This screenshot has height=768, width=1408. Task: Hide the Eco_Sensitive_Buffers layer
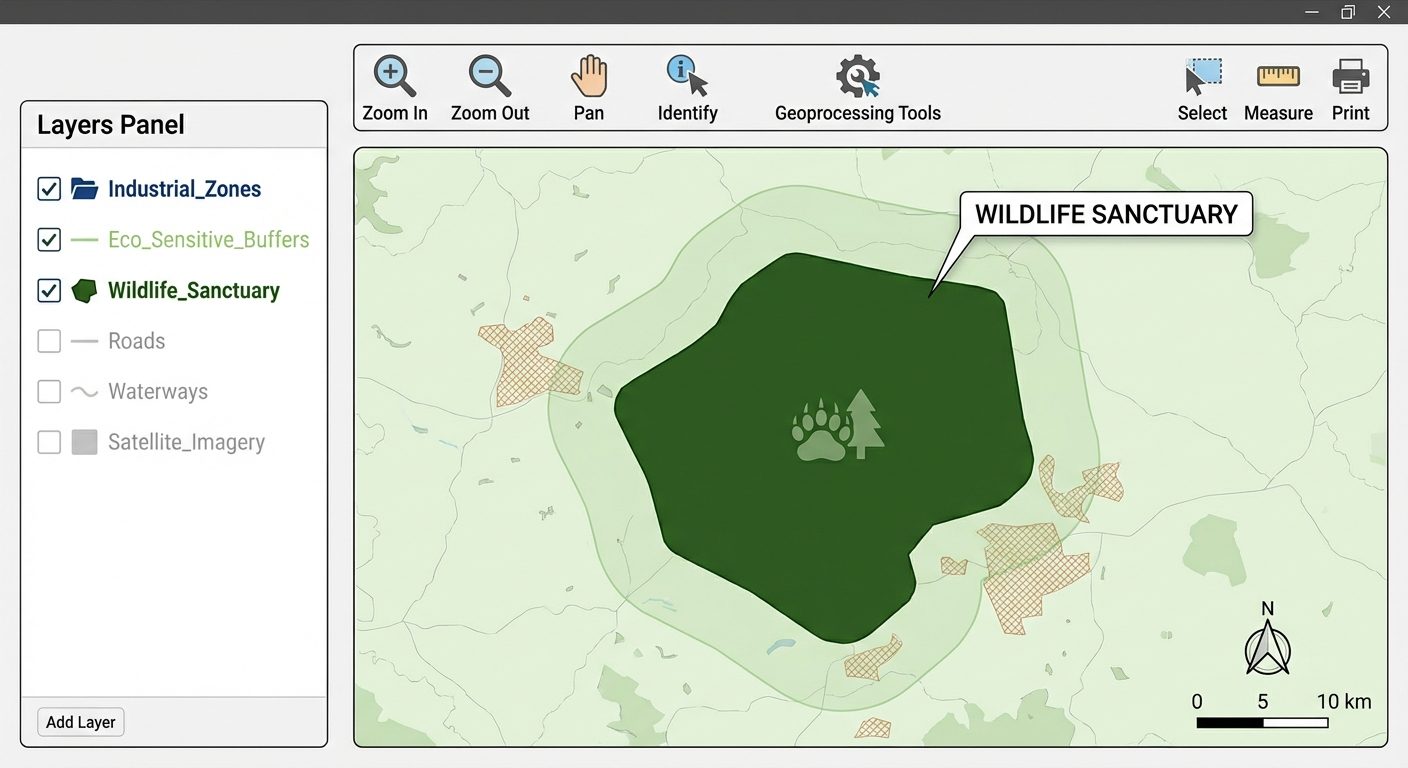(x=48, y=239)
